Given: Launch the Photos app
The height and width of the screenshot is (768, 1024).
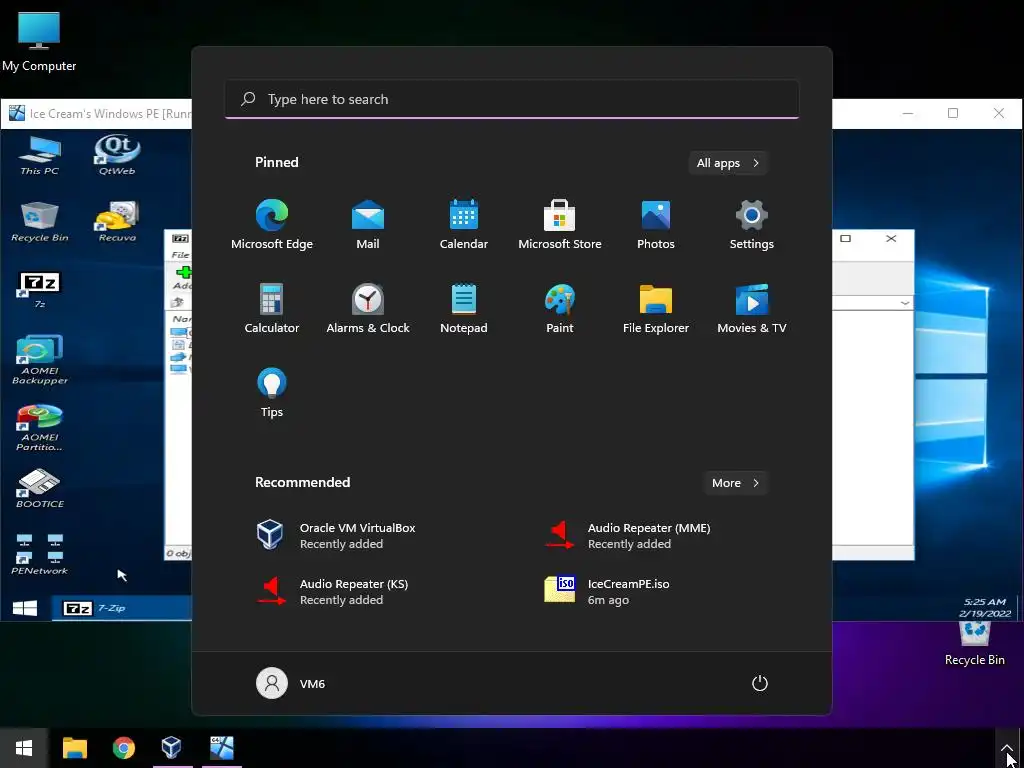Looking at the screenshot, I should [656, 225].
